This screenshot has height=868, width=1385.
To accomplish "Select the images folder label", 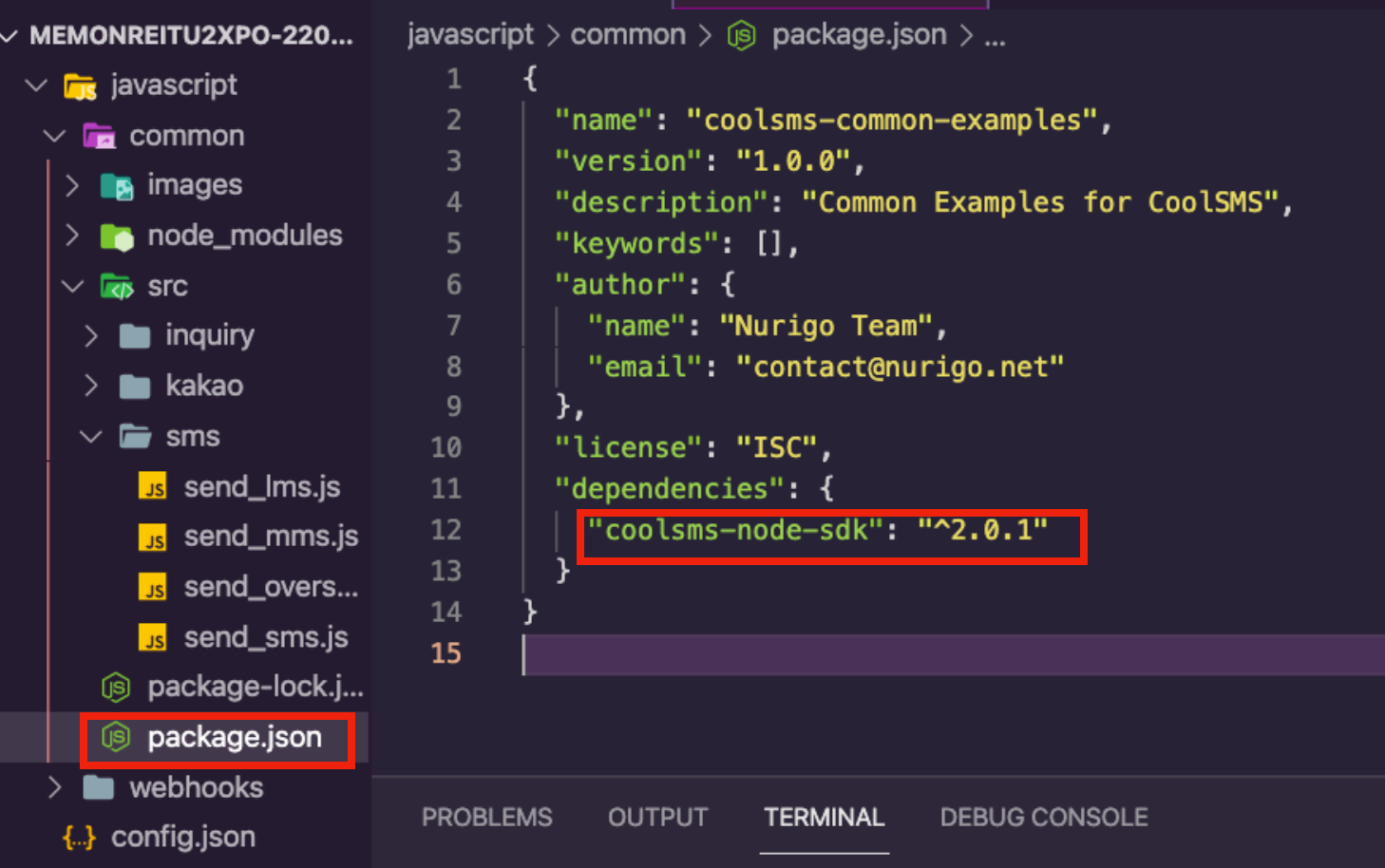I will [195, 185].
